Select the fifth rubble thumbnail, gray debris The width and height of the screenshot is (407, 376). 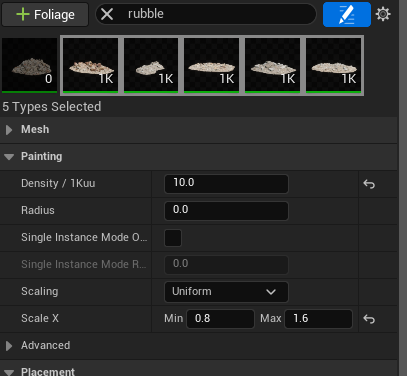tap(273, 65)
